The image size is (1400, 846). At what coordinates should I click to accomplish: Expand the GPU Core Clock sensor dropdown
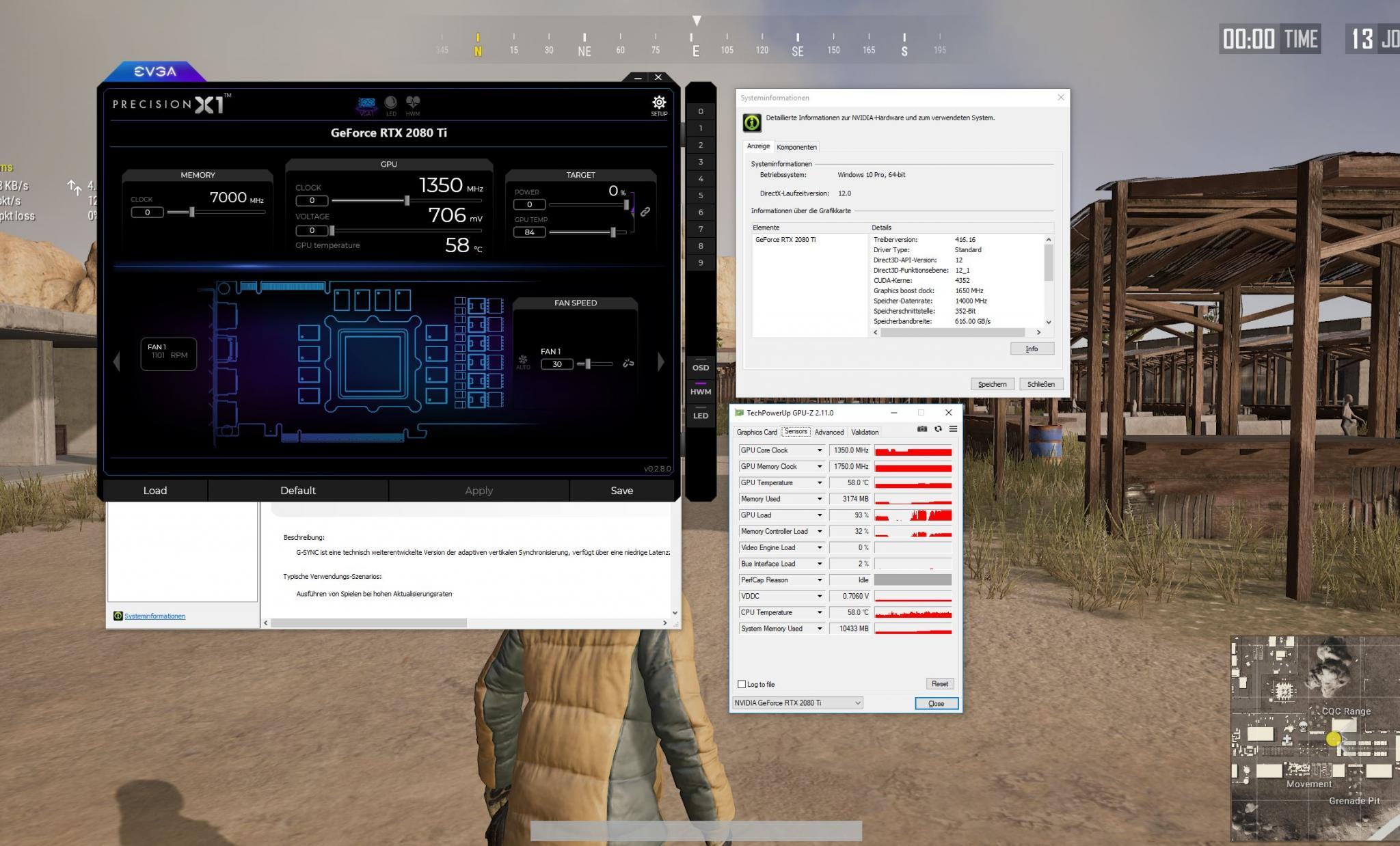pyautogui.click(x=820, y=450)
